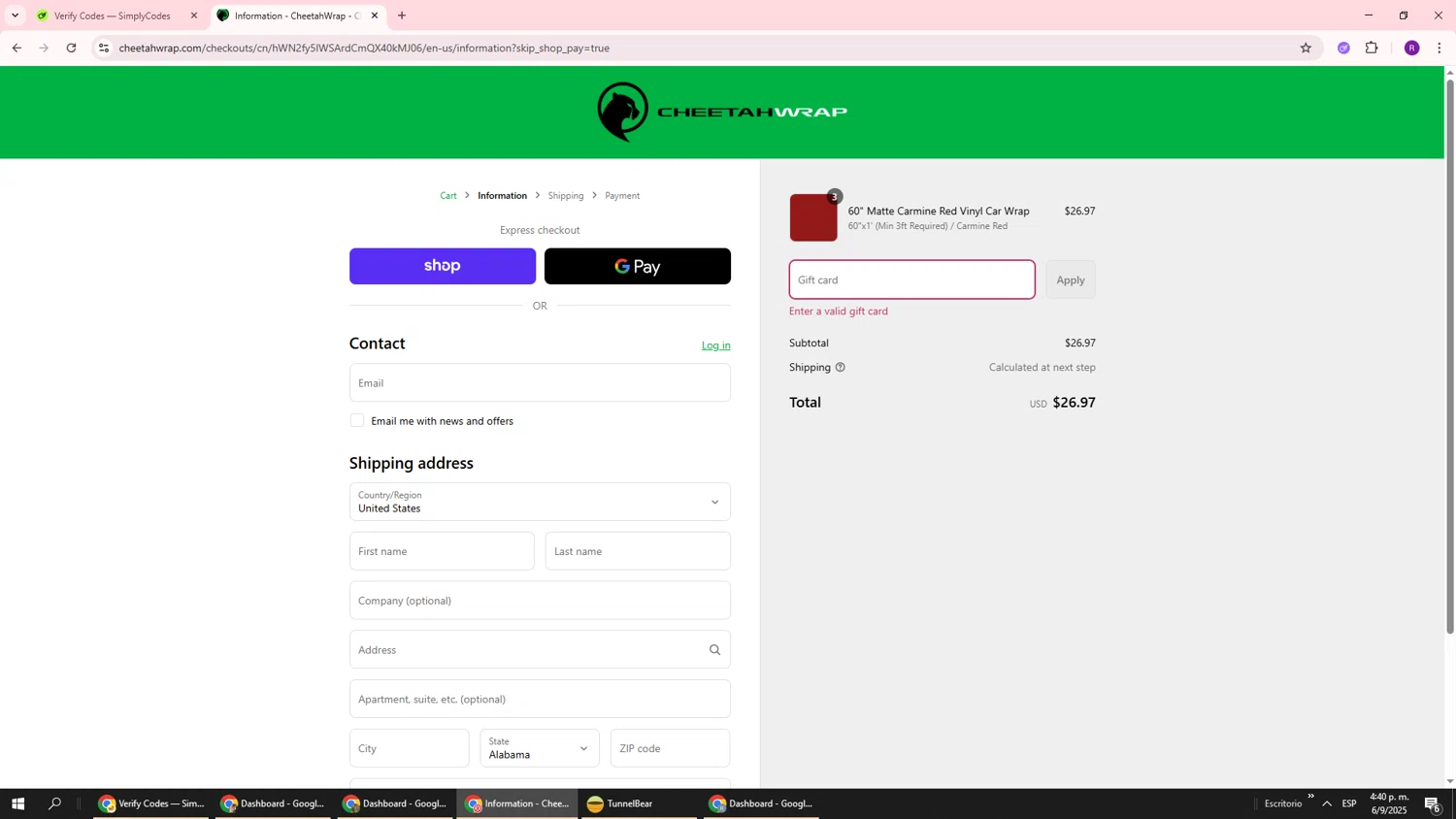Apply the gift card code

tap(1071, 279)
